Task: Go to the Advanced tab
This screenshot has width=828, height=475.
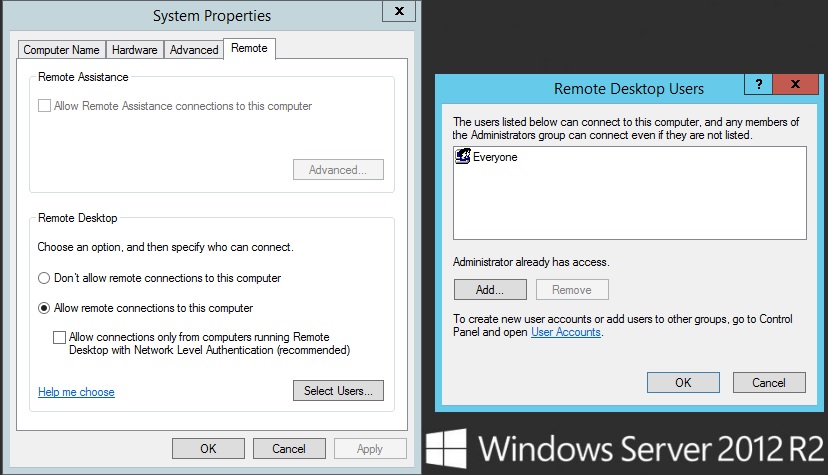Action: tap(194, 50)
